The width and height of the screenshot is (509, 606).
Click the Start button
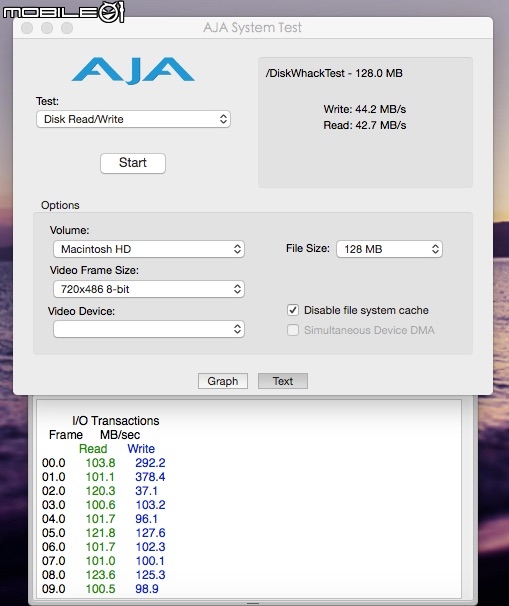click(133, 163)
